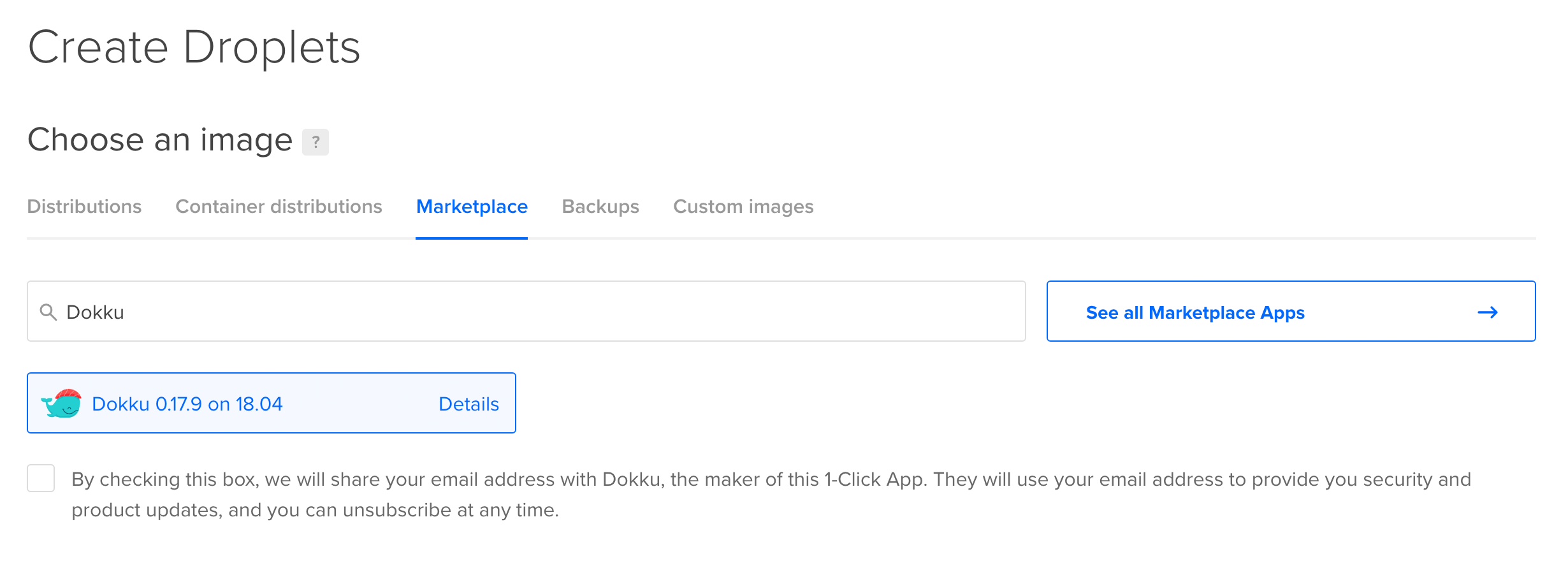This screenshot has height=561, width=1568.
Task: Focus the search field containing Dokku
Action: [x=542, y=312]
